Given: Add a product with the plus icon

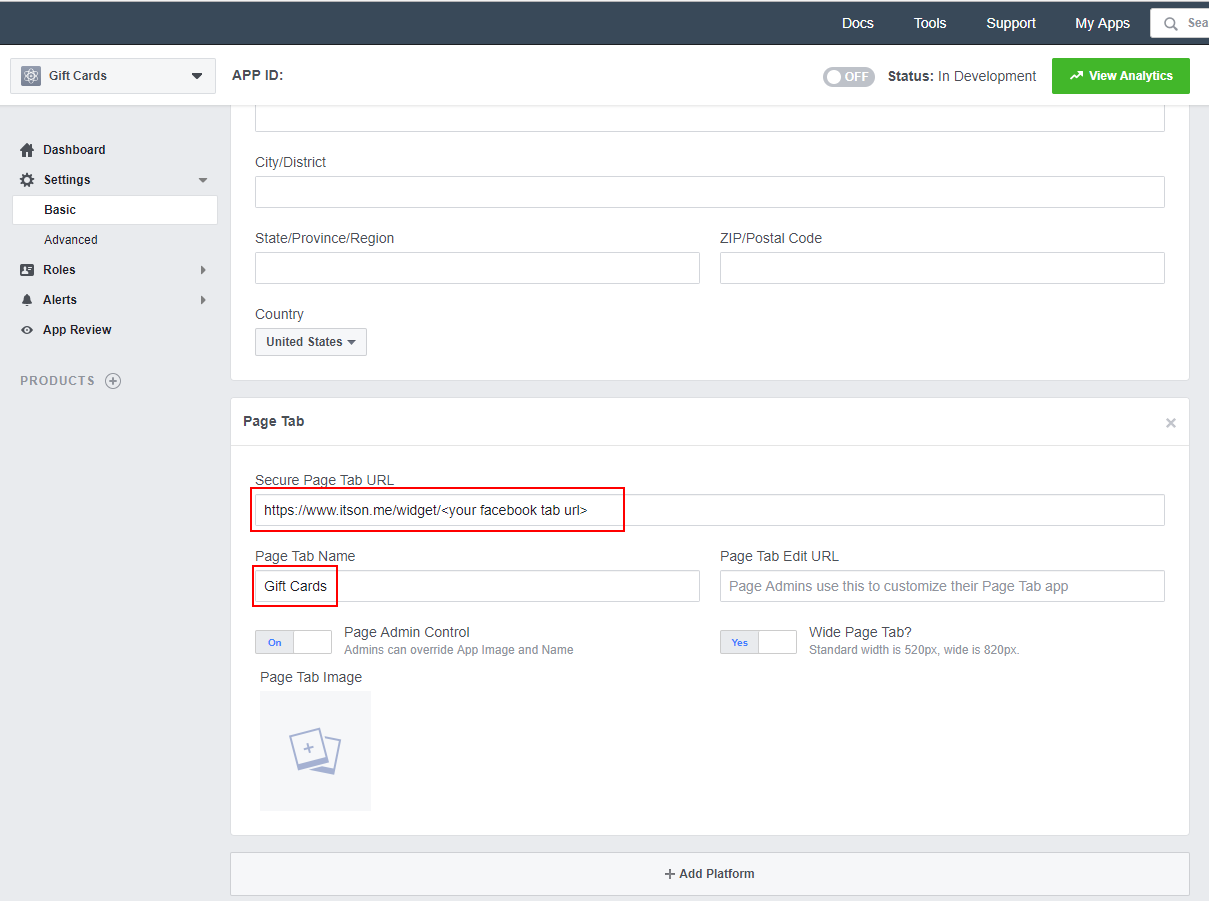Looking at the screenshot, I should point(113,381).
